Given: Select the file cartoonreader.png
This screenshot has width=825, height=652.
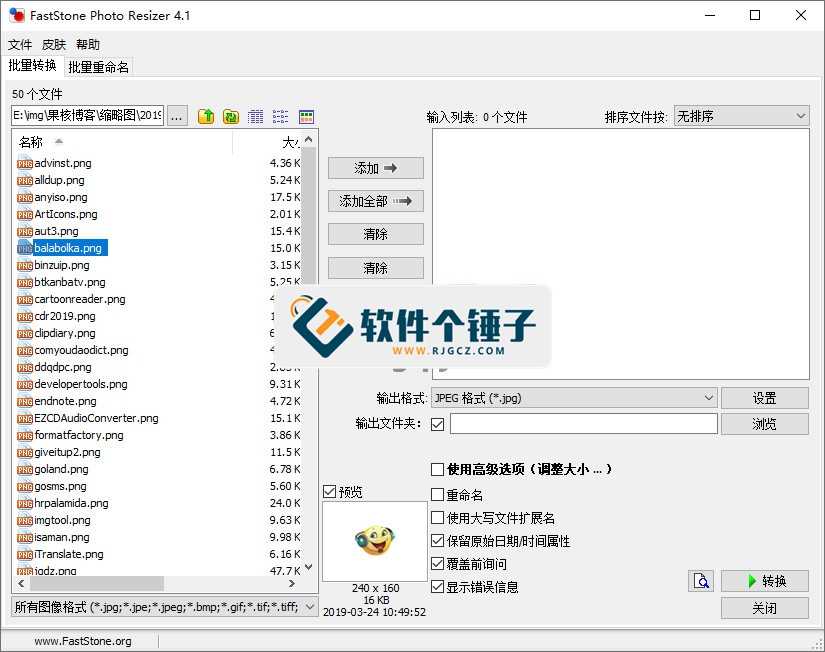Looking at the screenshot, I should click(x=80, y=299).
